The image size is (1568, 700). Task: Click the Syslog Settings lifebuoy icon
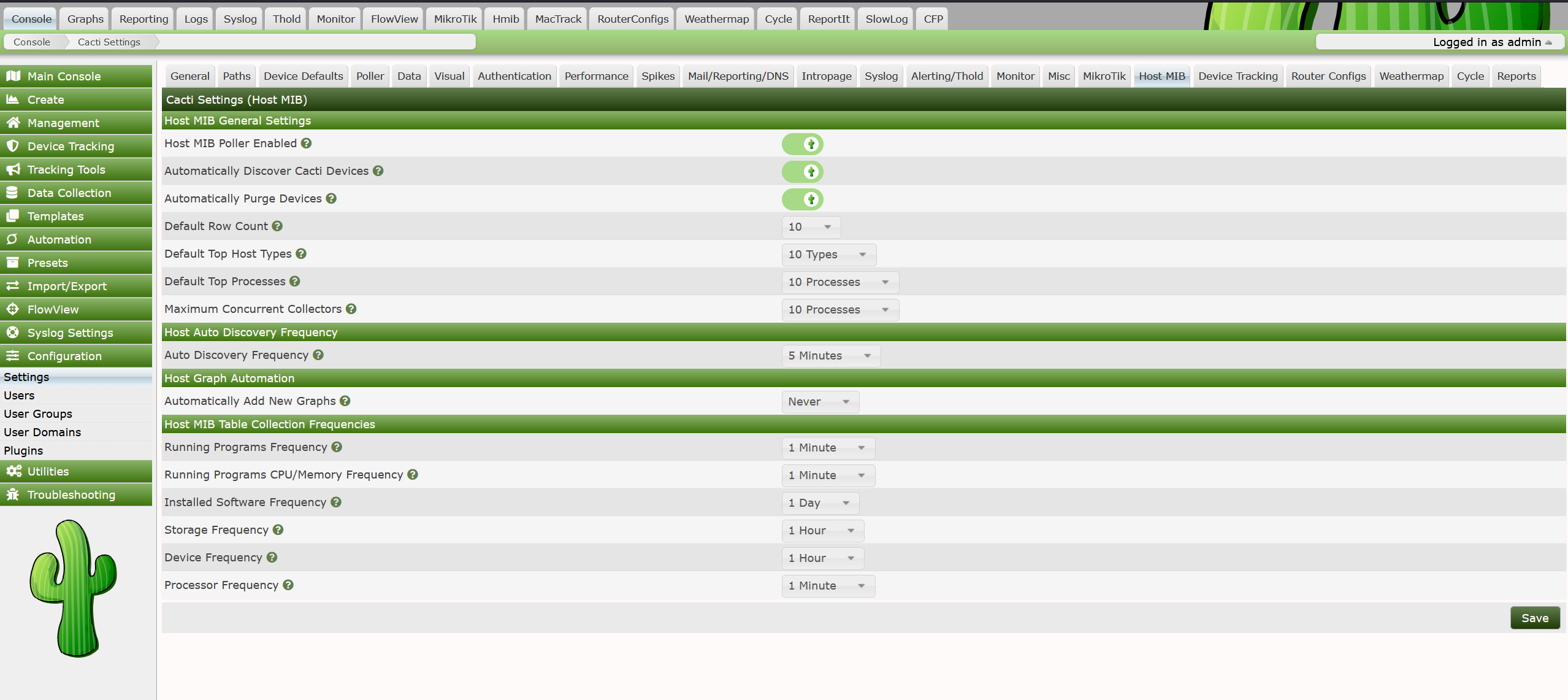pyautogui.click(x=13, y=333)
